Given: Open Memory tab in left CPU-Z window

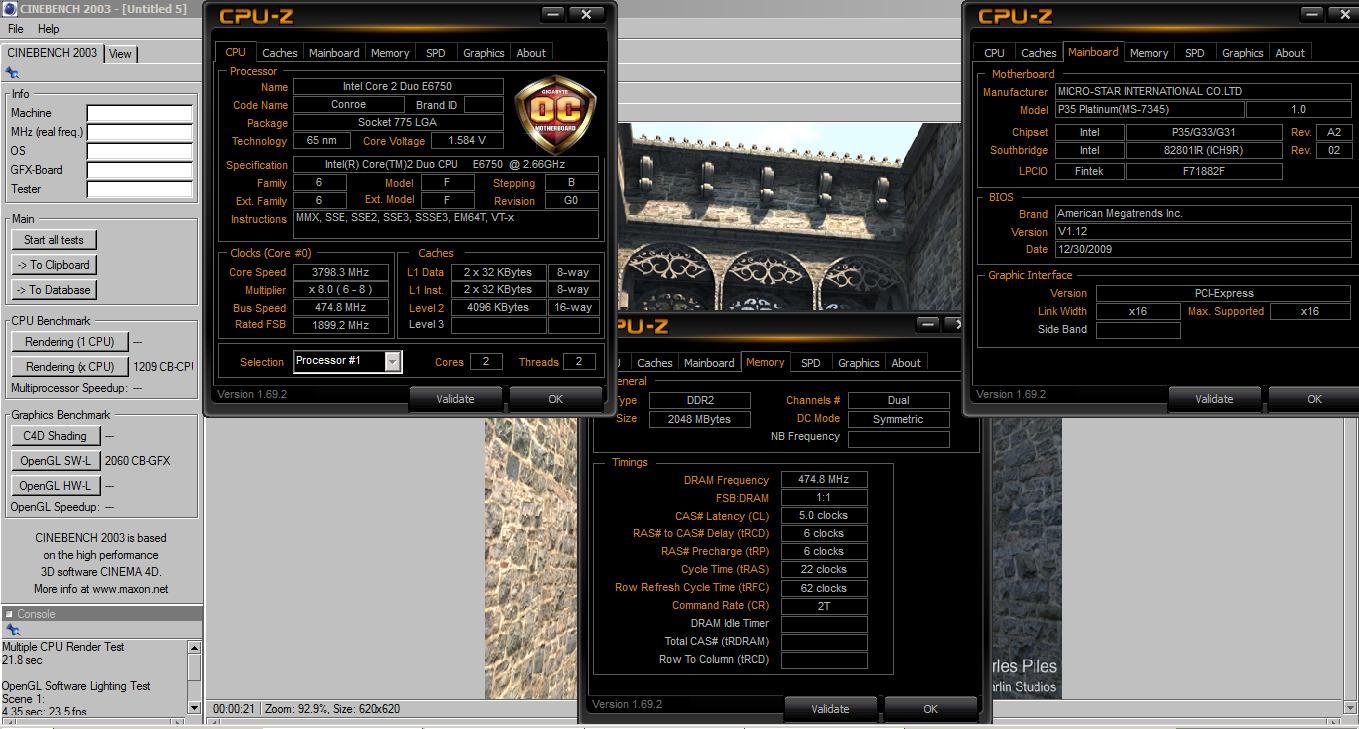Looking at the screenshot, I should pos(390,53).
